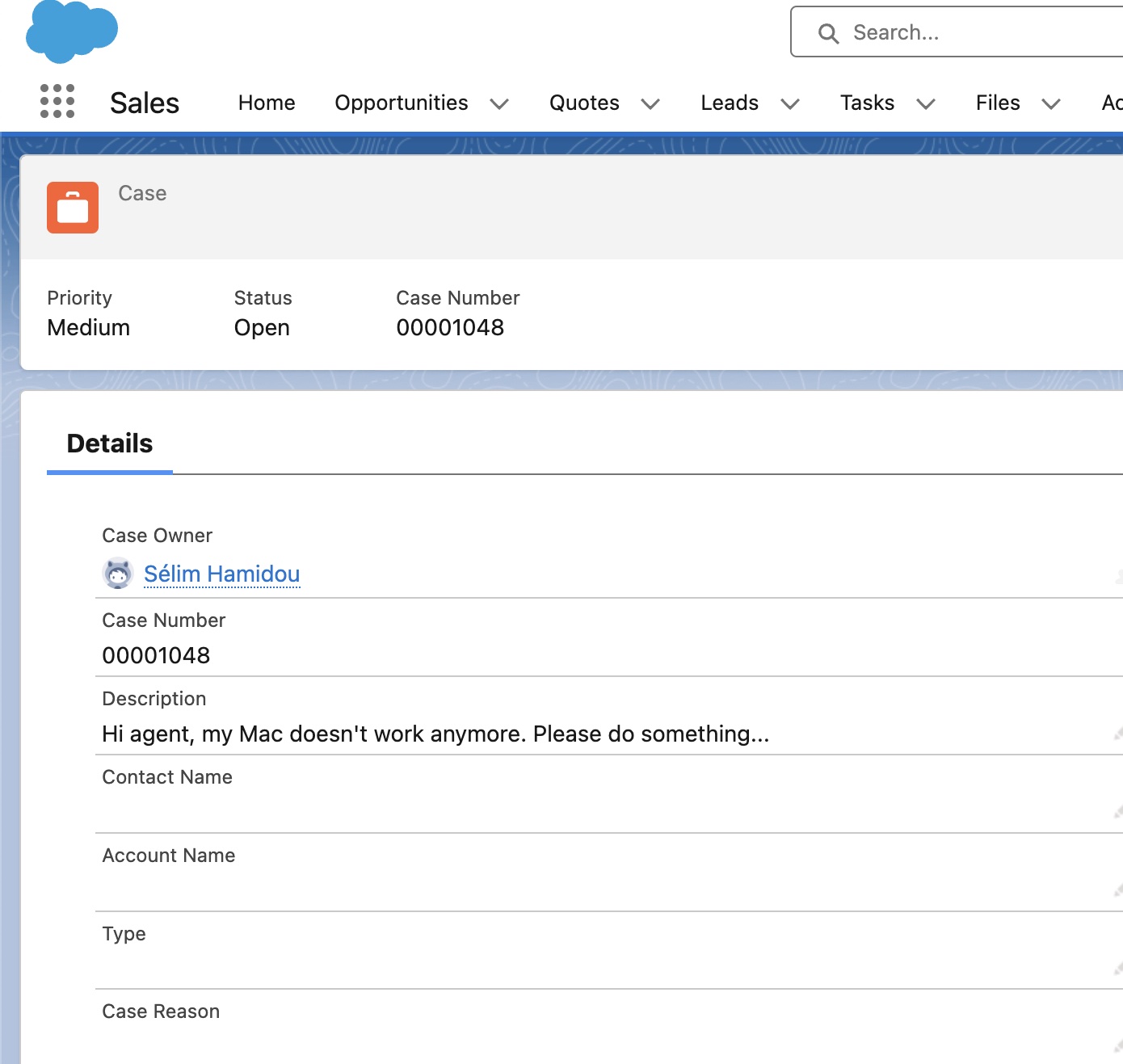Image resolution: width=1123 pixels, height=1064 pixels.
Task: Expand the Opportunities menu chevron
Action: (x=499, y=103)
